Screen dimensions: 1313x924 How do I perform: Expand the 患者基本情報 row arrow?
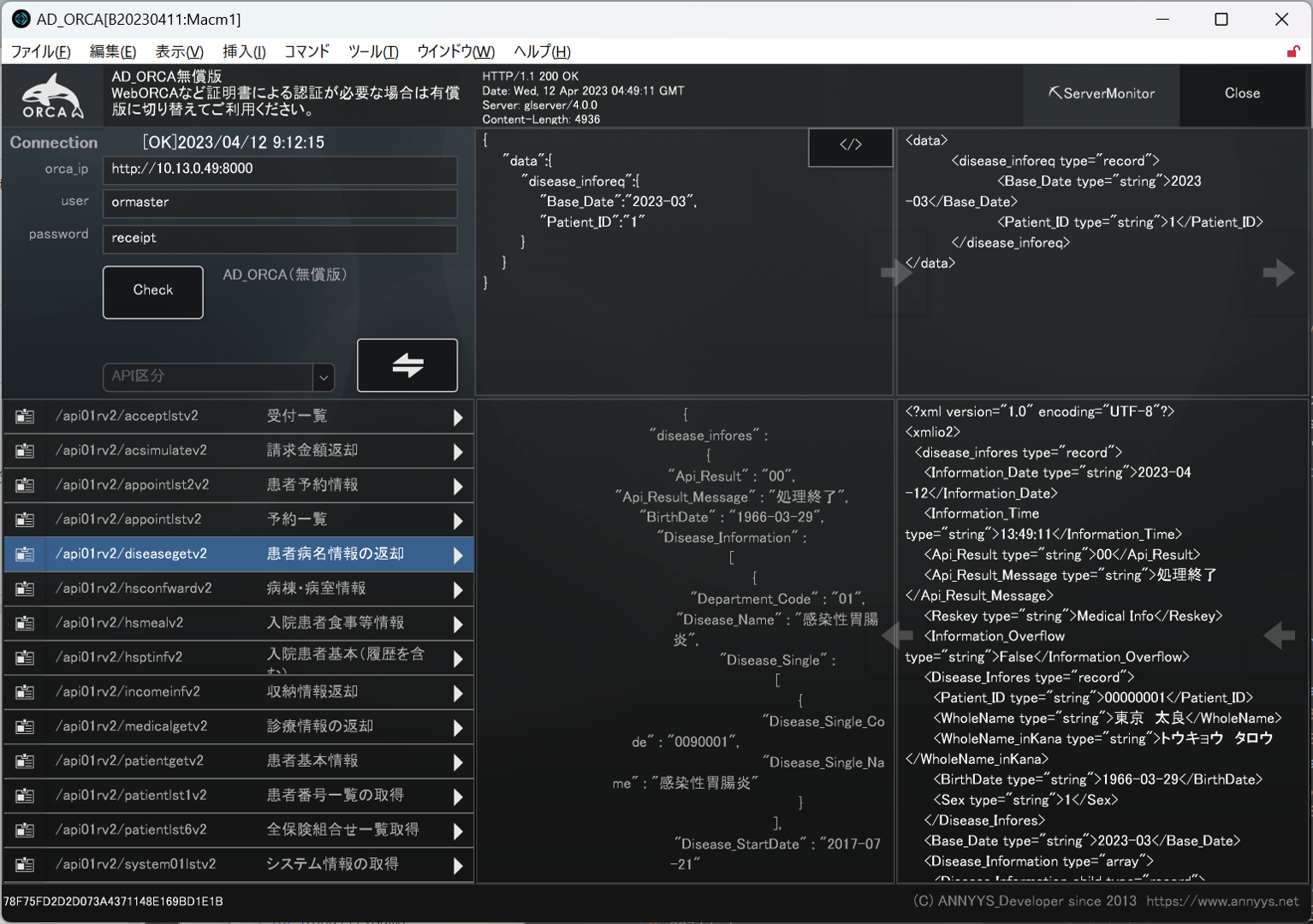point(458,762)
